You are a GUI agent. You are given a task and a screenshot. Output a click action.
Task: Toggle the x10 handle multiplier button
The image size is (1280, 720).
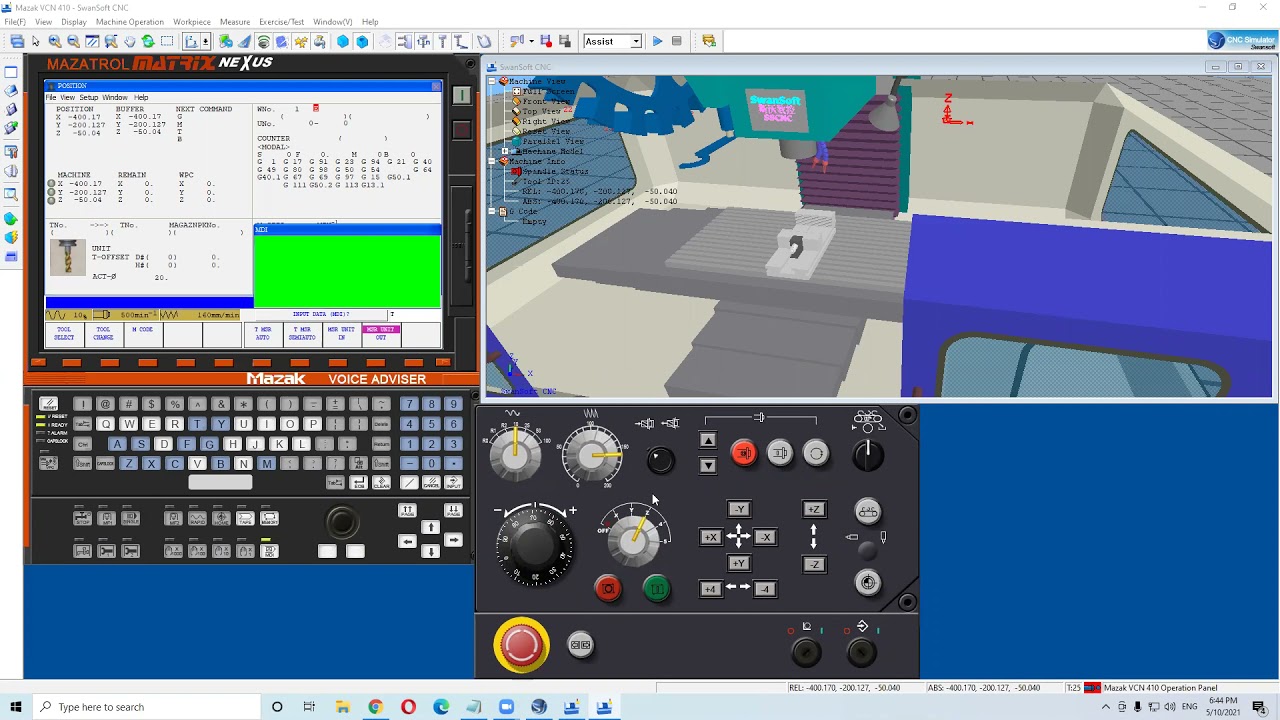click(x=222, y=551)
